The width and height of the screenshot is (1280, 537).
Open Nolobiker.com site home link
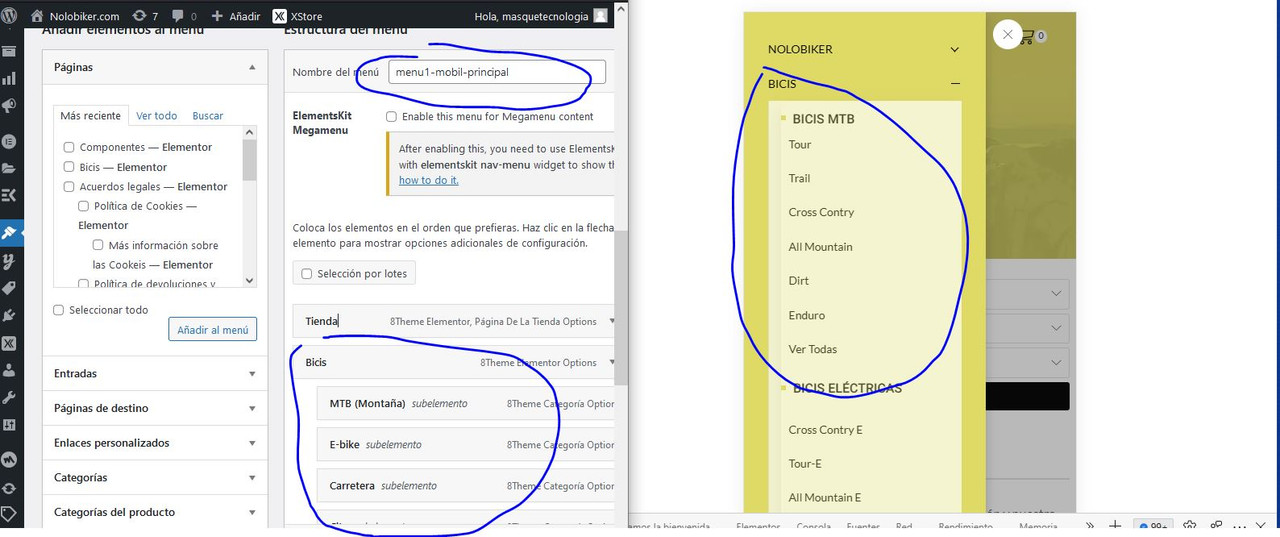[x=75, y=16]
